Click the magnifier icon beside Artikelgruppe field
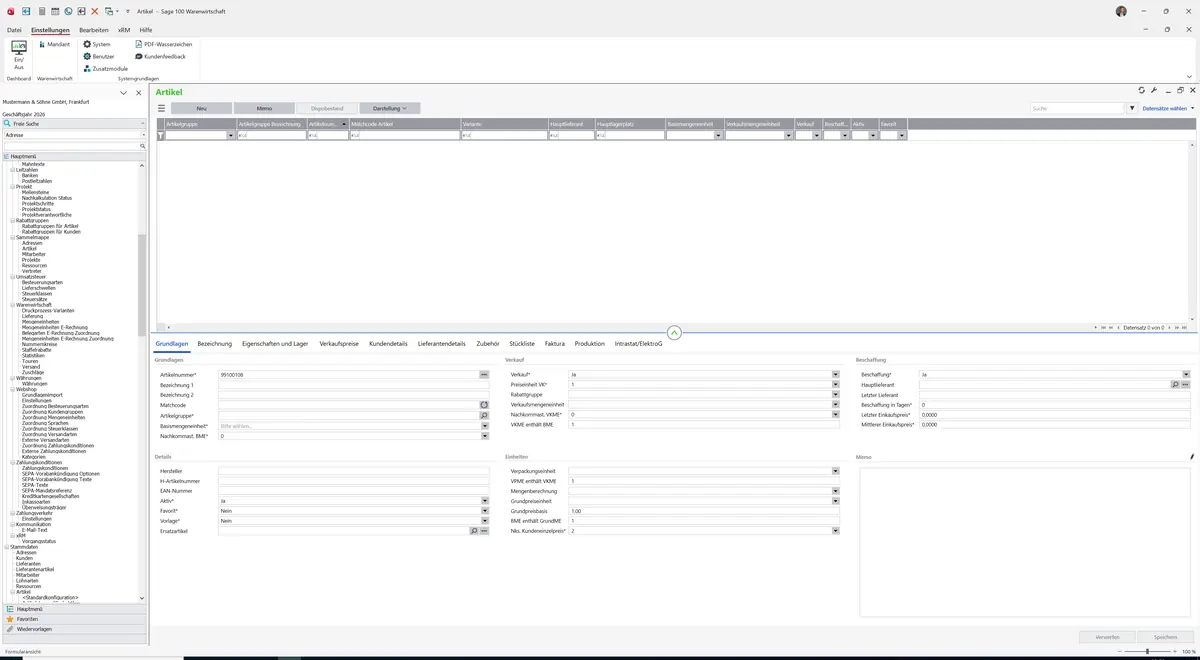 484,415
